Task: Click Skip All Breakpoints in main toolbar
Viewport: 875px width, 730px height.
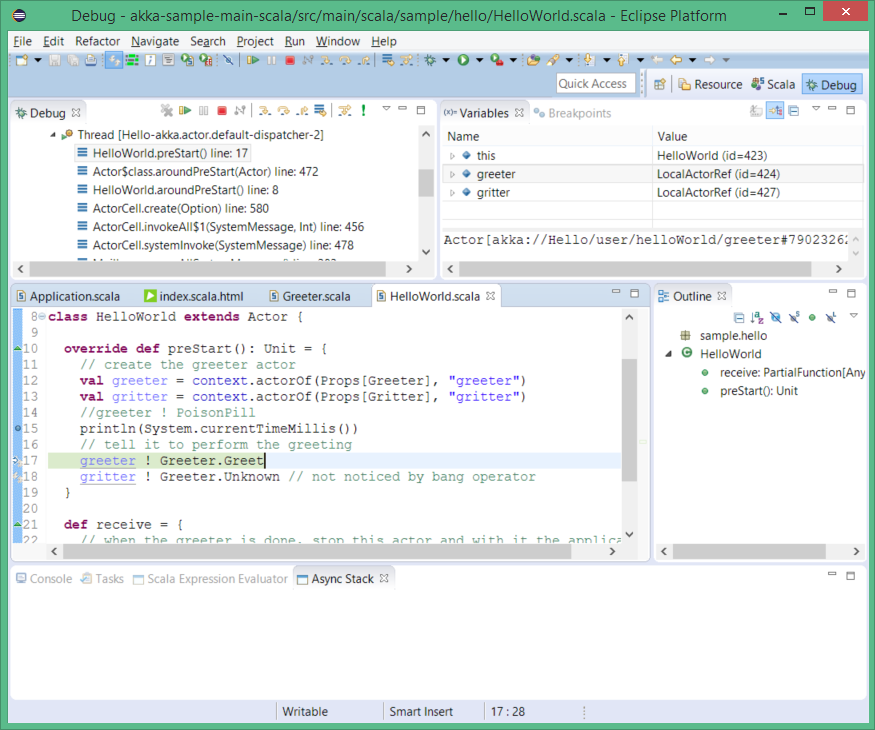Action: pyautogui.click(x=228, y=60)
